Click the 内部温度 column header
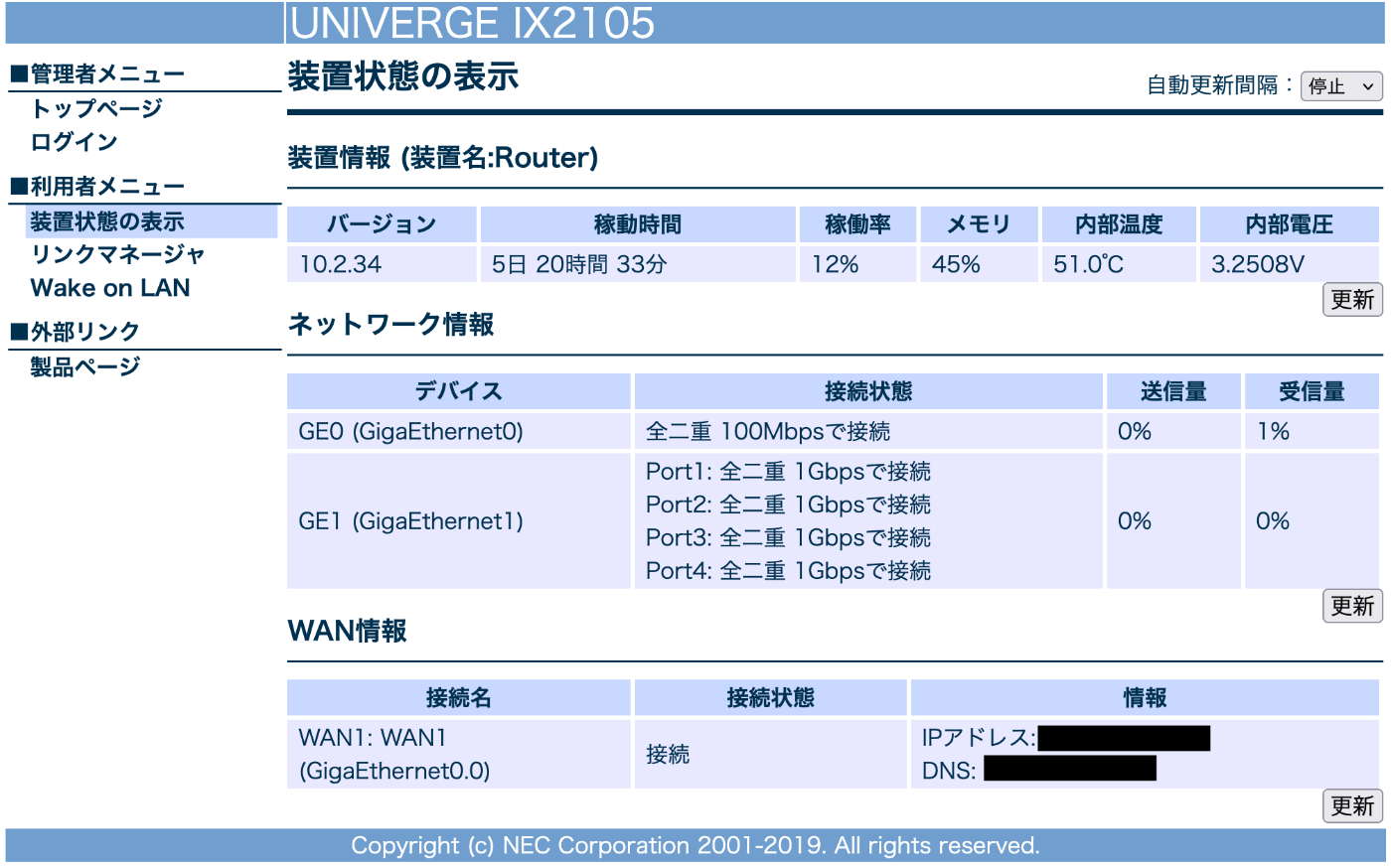 pyautogui.click(x=1119, y=224)
